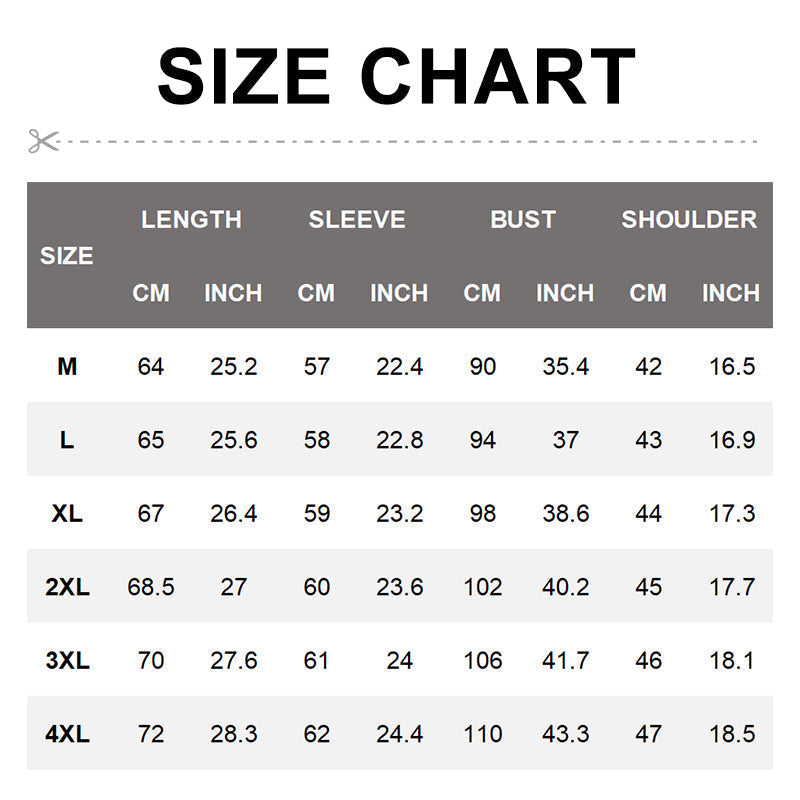Click the 26.4 length inch value
800x800 pixels.
(x=233, y=514)
